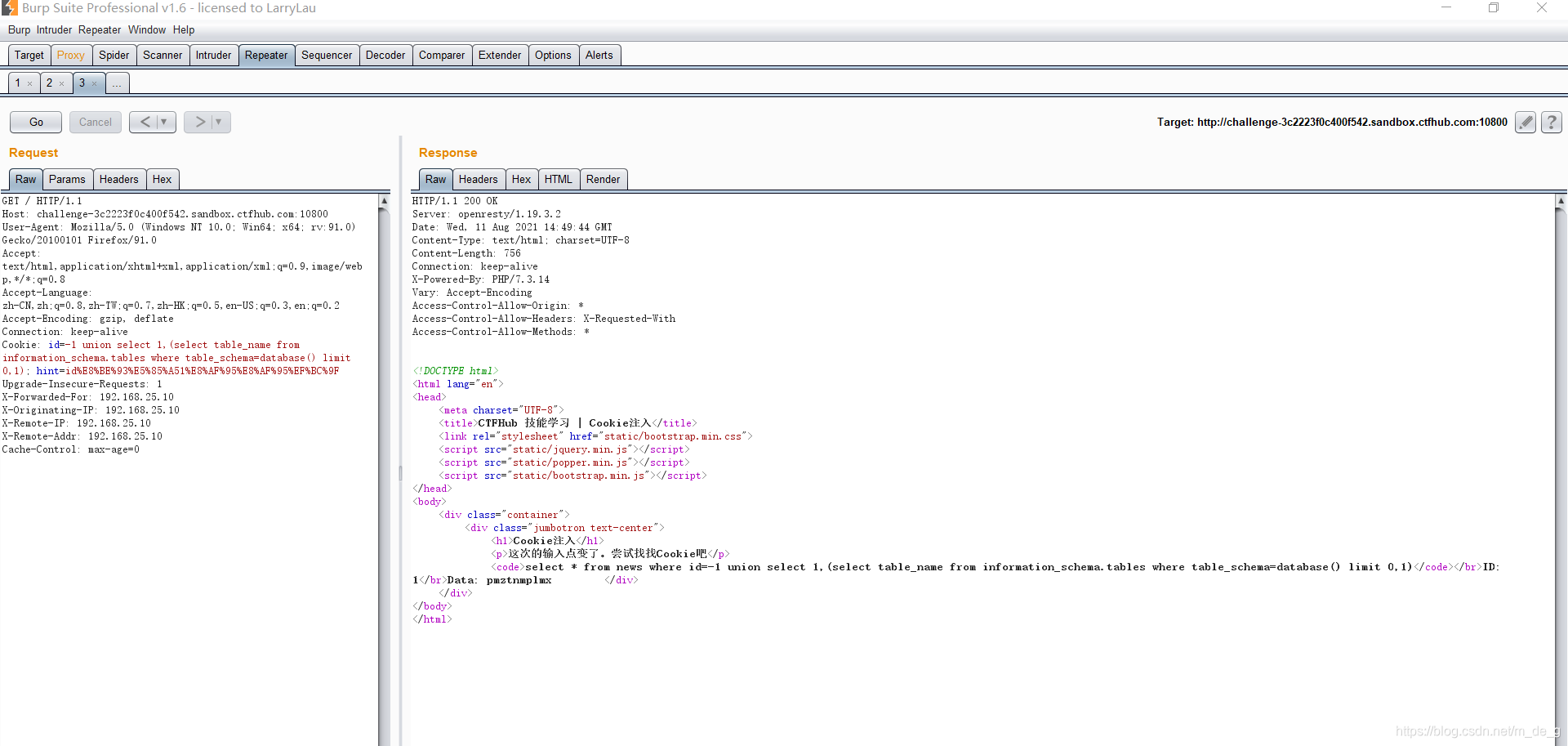This screenshot has height=746, width=1568.
Task: Click the 'Server: openresty/1.19.3.2' header line
Action: click(x=487, y=214)
